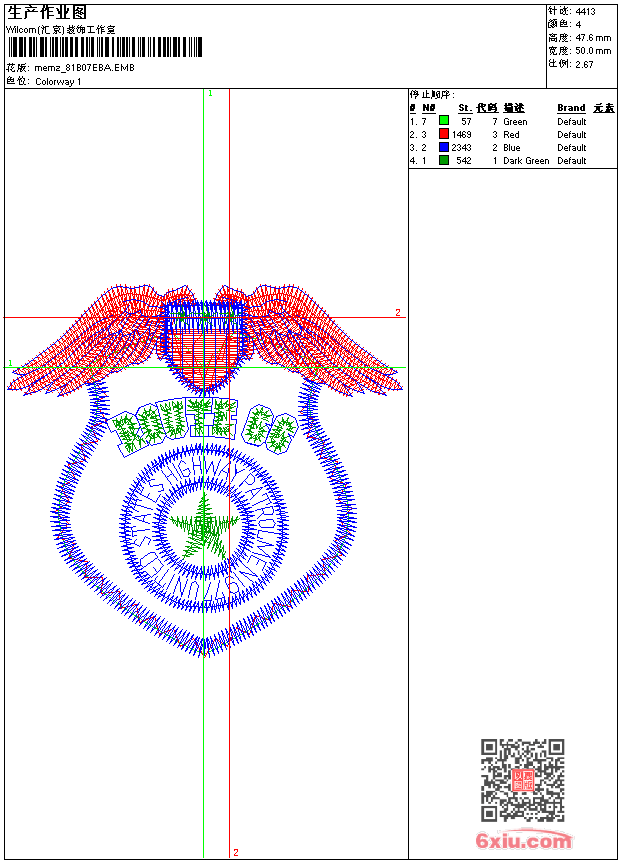
Task: Click the QR code at bottom right
Action: [523, 780]
